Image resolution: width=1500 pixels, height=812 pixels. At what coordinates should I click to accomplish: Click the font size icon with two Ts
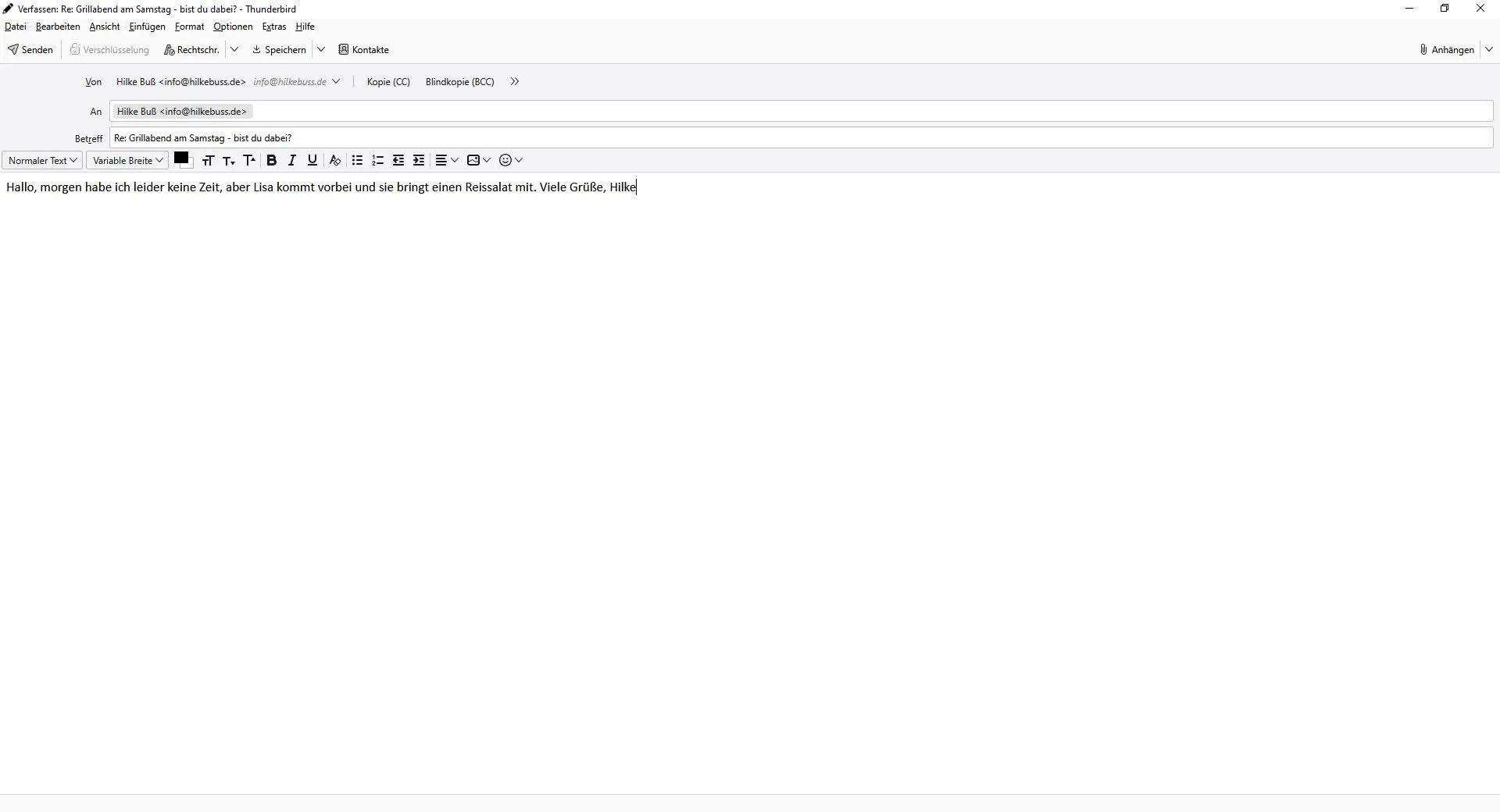(x=208, y=161)
